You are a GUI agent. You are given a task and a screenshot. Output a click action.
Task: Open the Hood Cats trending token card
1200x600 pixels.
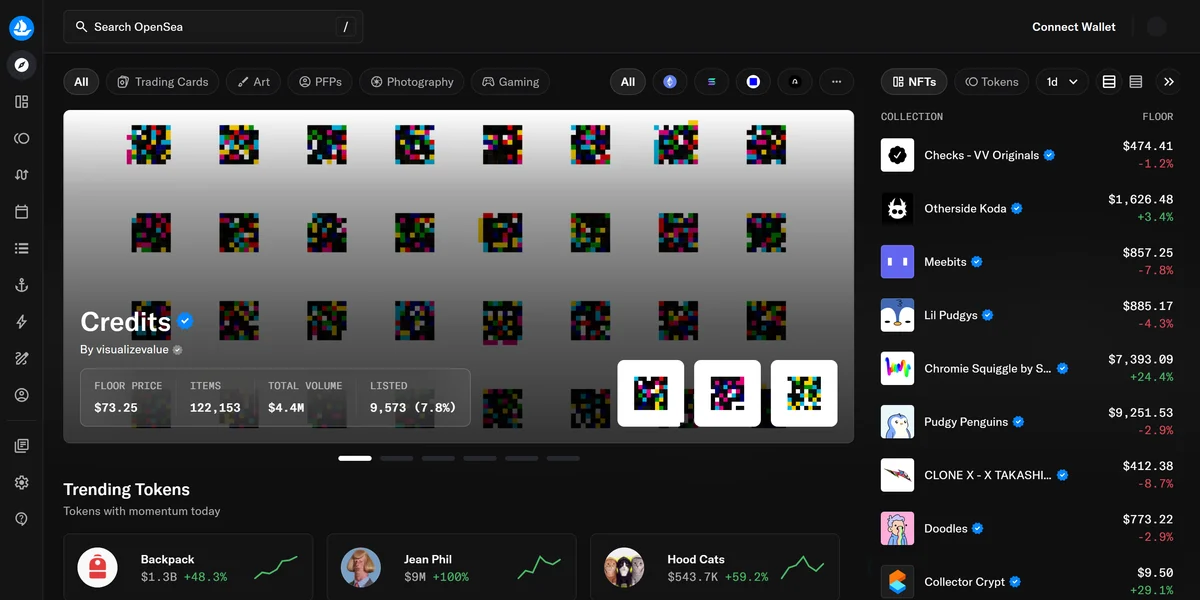point(714,567)
